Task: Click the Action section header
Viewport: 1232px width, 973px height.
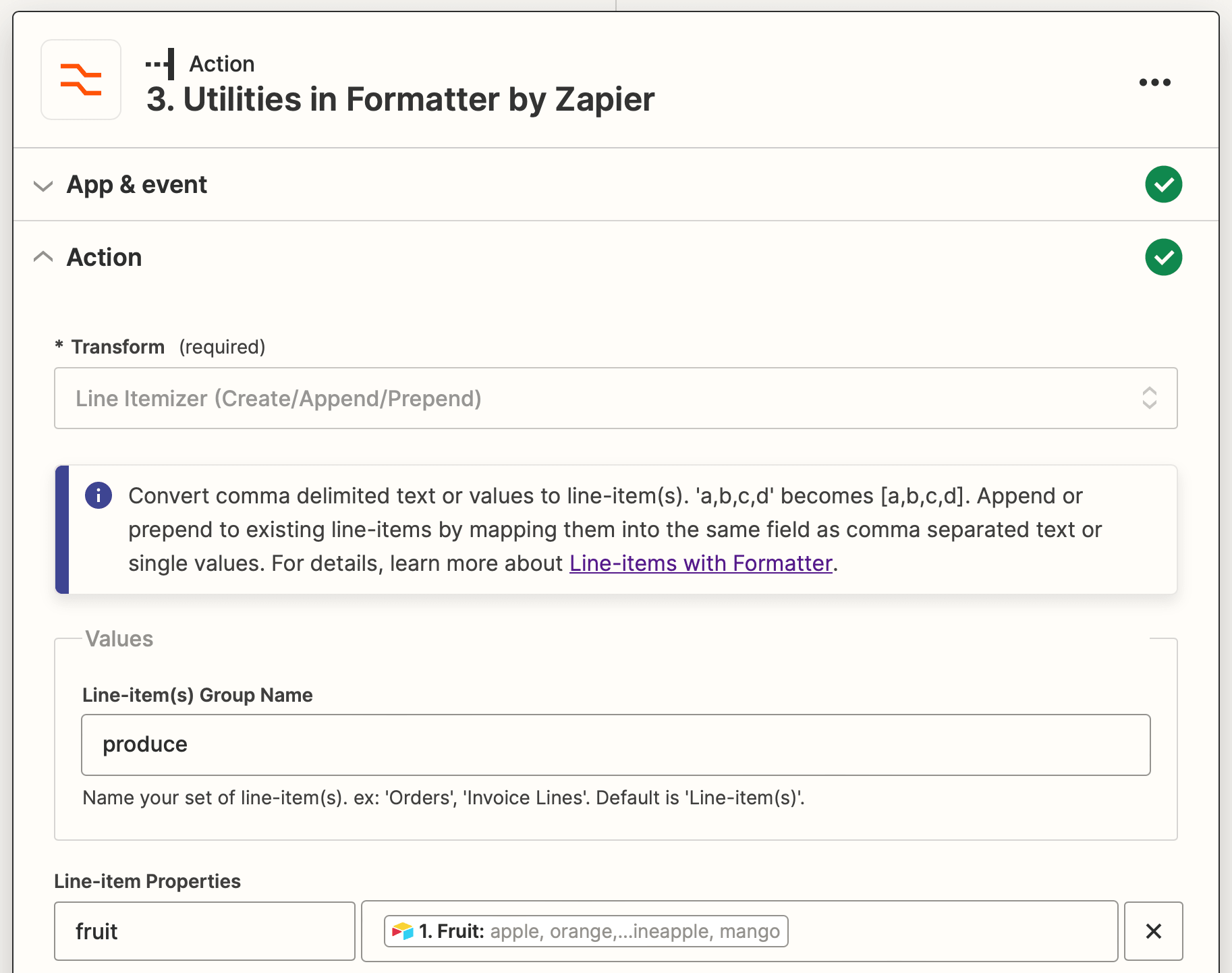Action: (104, 256)
